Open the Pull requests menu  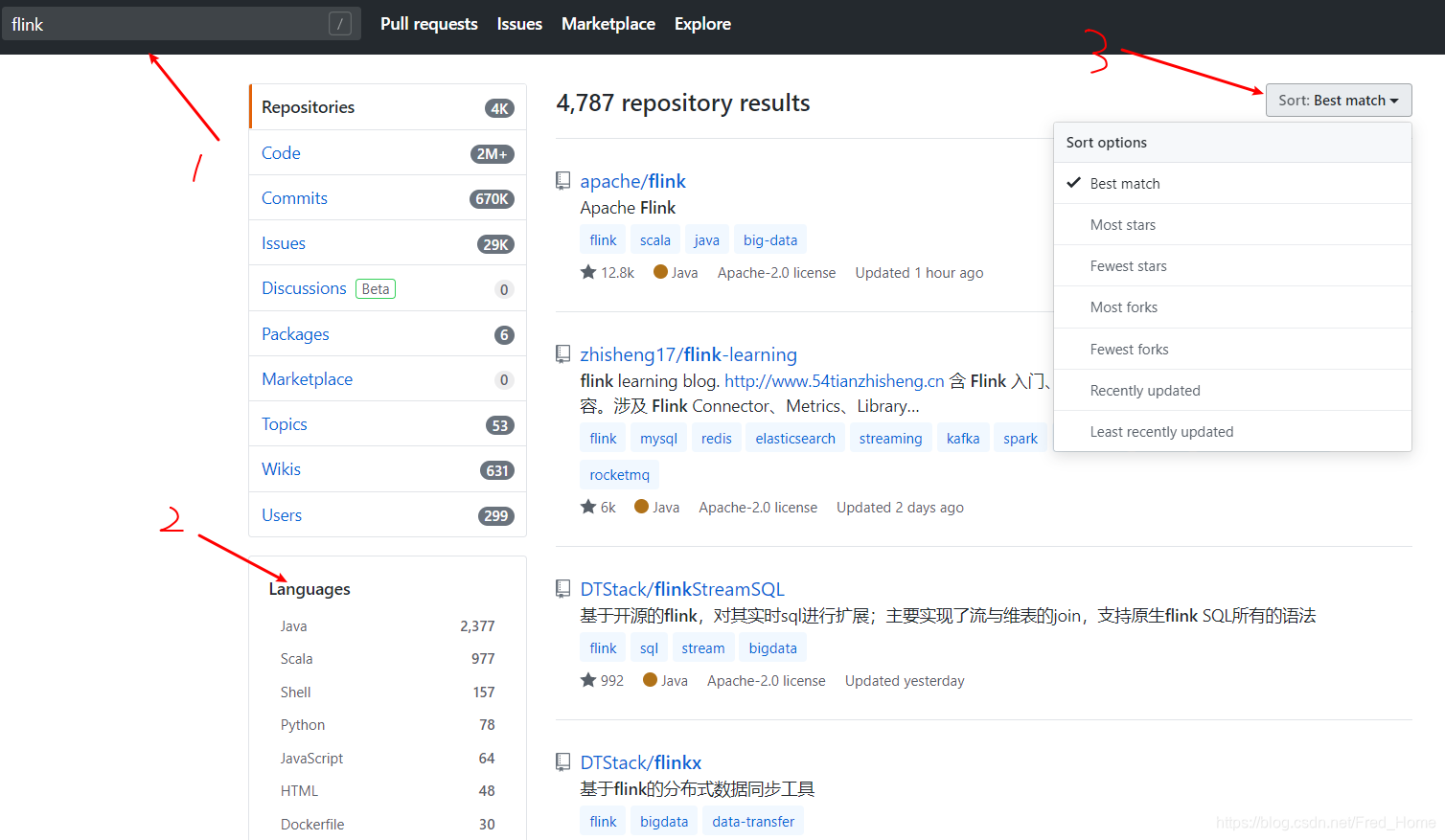click(428, 24)
